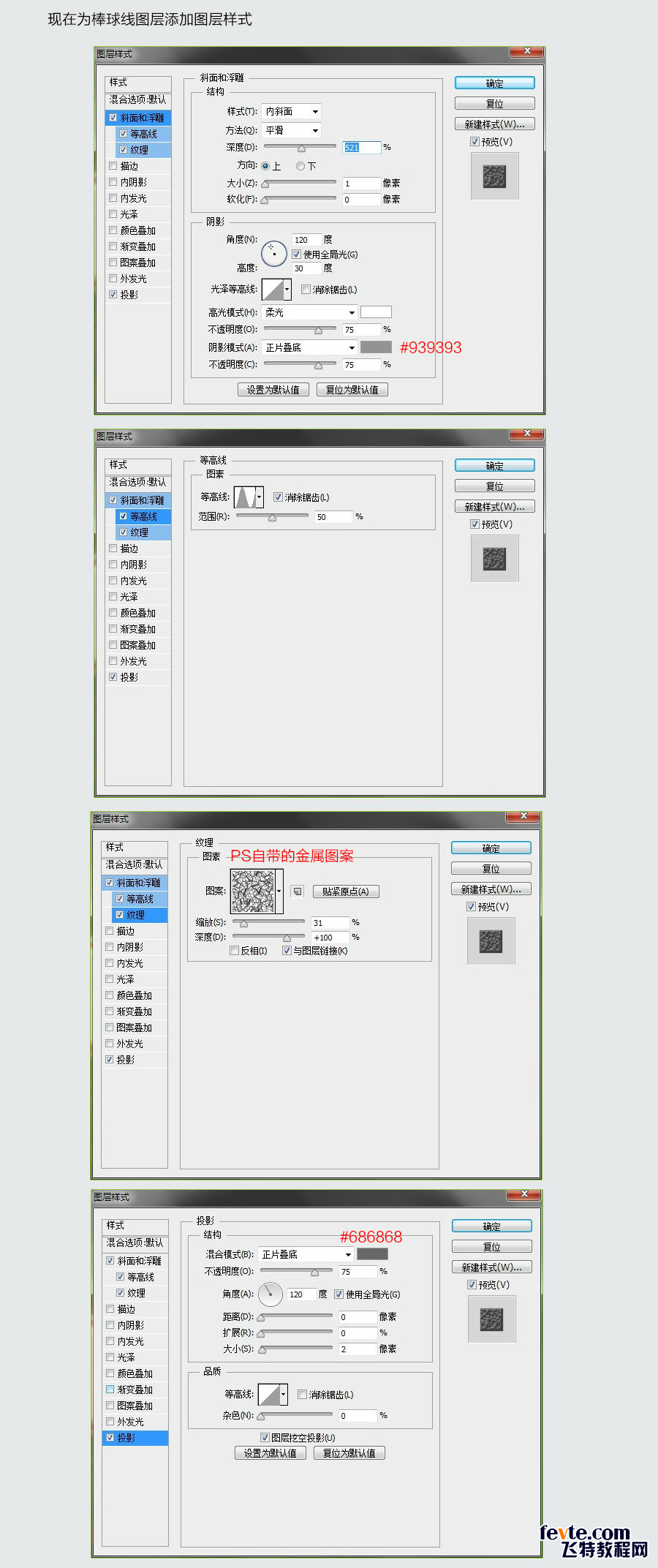Open the 光泽等高线 contour thumbnail
This screenshot has width=658, height=1568.
[273, 290]
